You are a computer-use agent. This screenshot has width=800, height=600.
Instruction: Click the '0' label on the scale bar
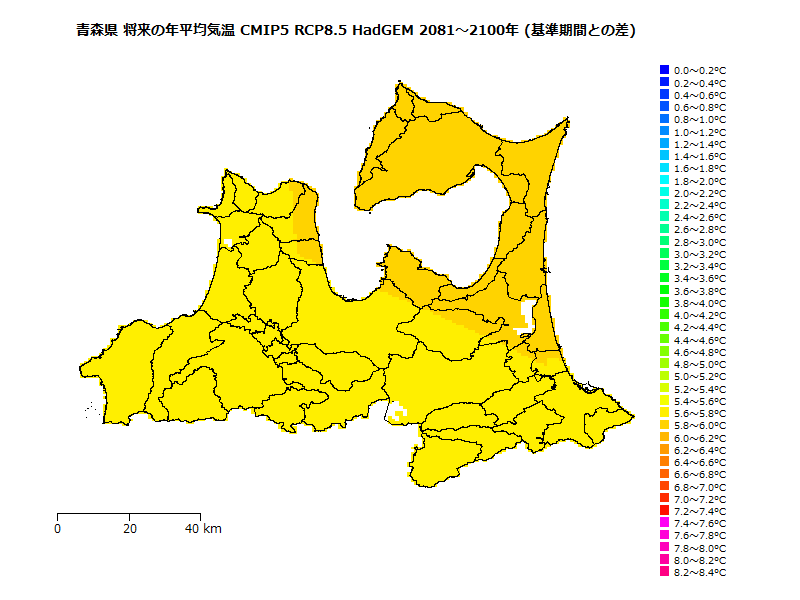pos(58,529)
